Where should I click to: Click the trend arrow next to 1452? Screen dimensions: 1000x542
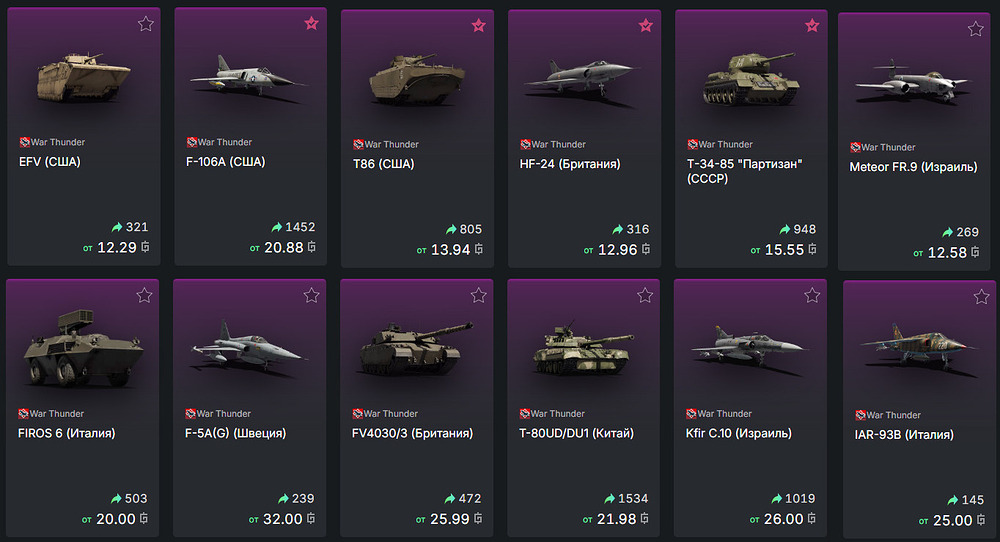(x=276, y=228)
